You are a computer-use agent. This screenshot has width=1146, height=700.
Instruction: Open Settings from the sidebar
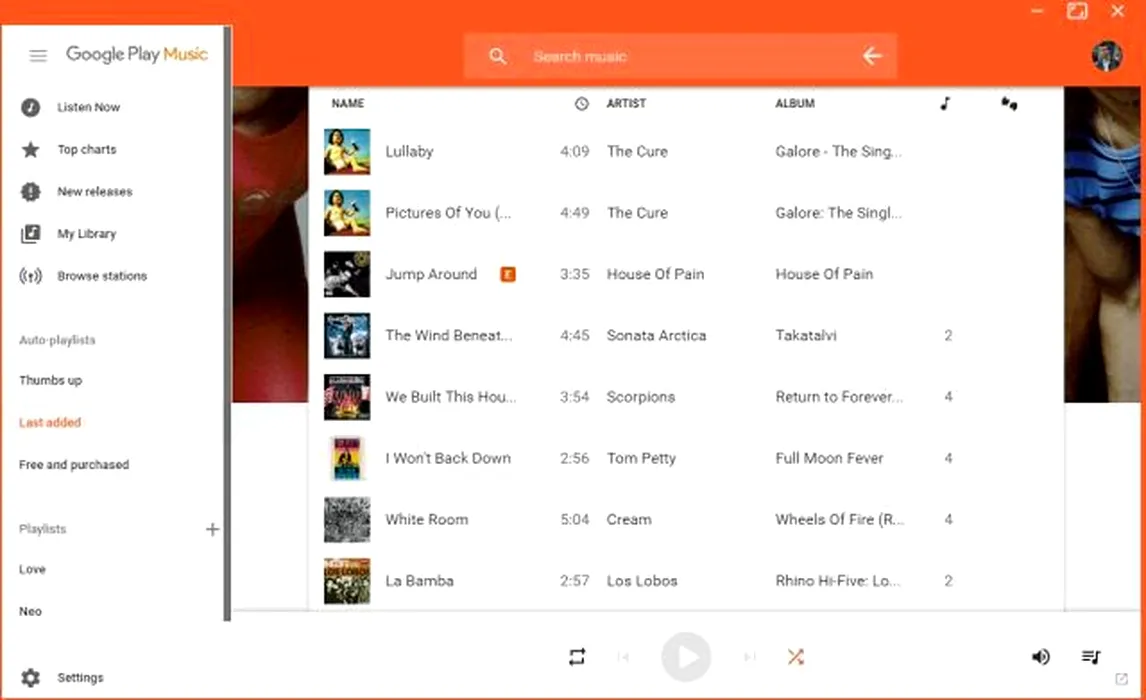pos(80,677)
